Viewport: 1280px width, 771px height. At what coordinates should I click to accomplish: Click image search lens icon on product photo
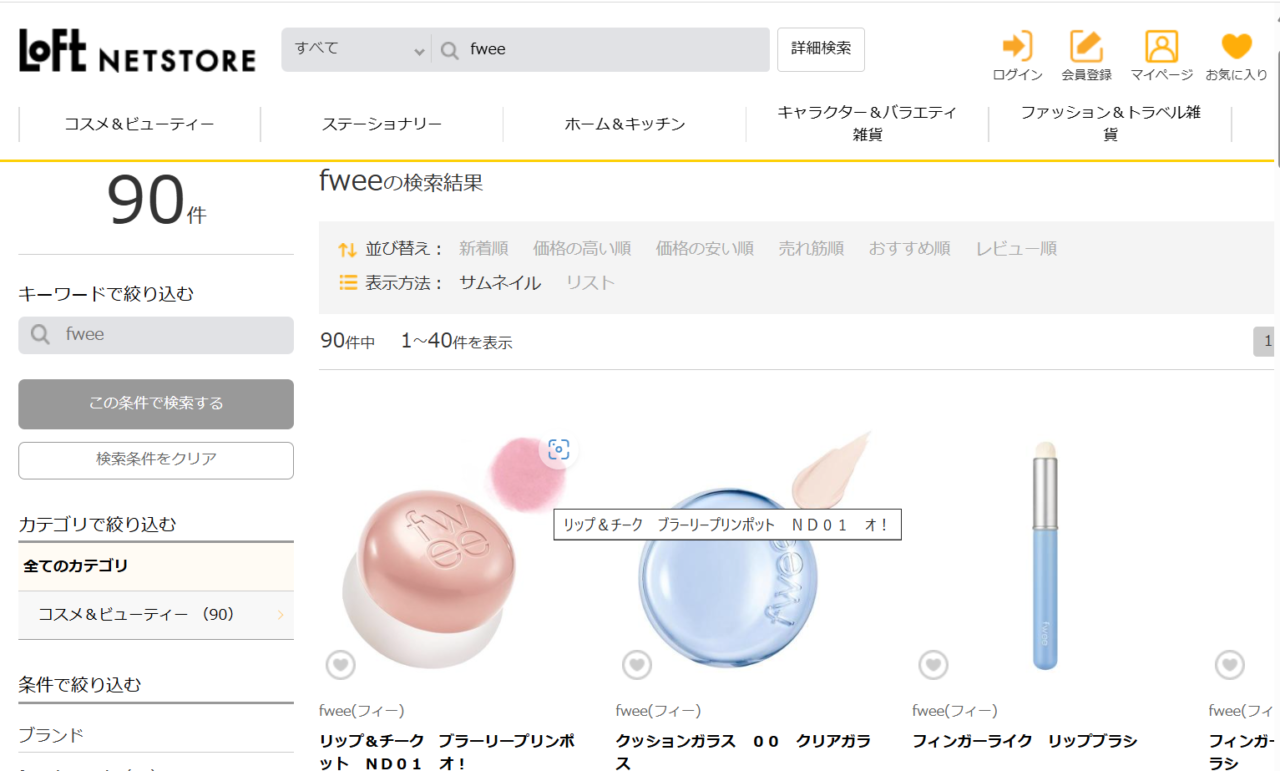coord(558,450)
